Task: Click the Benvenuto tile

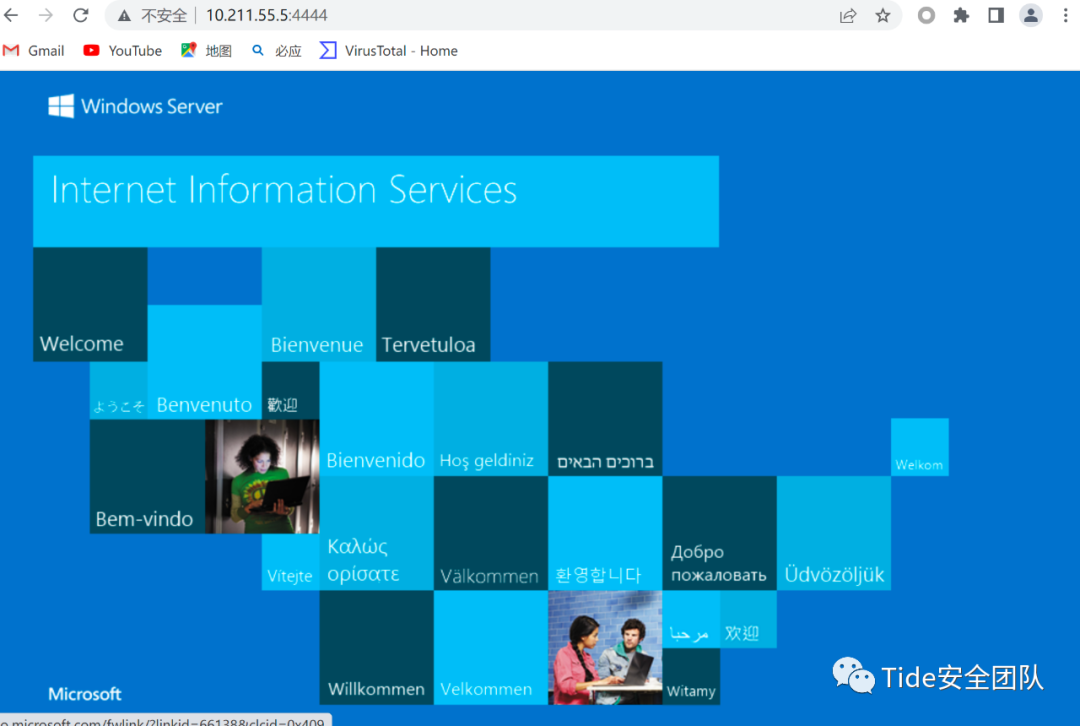Action: tap(205, 362)
